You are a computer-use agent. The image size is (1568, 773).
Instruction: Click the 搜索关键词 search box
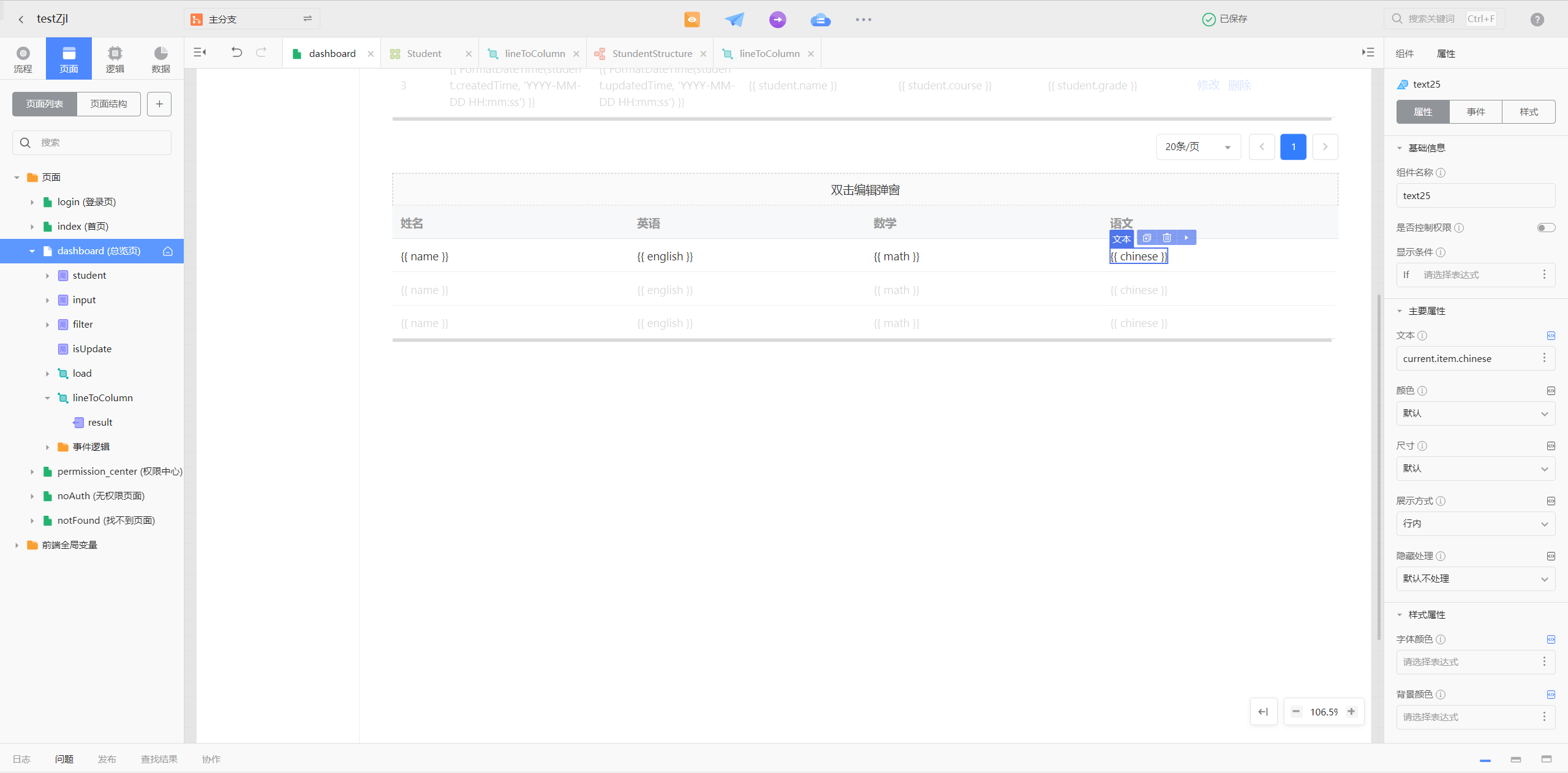[x=1444, y=19]
